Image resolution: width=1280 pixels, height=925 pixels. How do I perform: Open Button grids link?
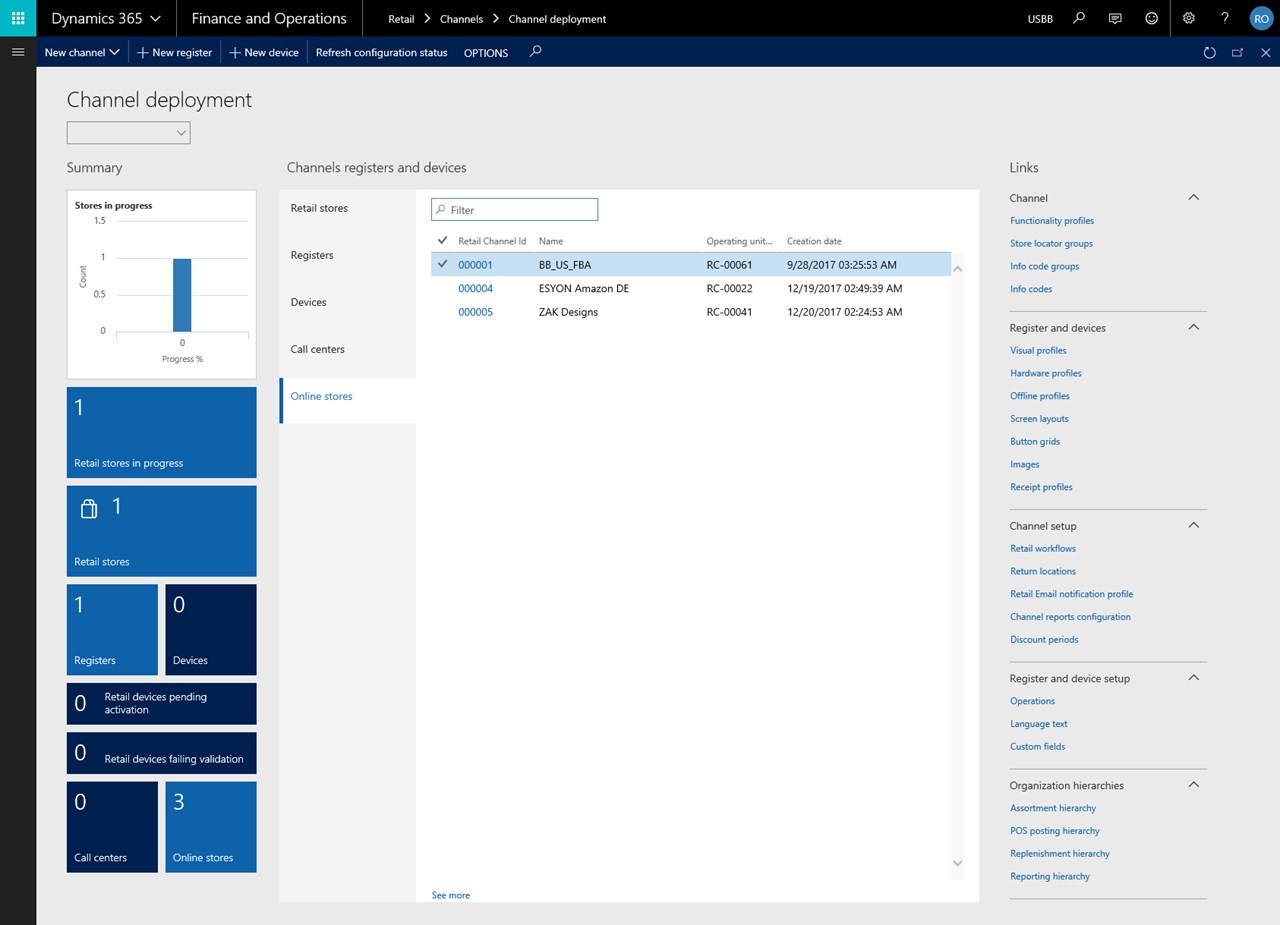(x=1035, y=441)
